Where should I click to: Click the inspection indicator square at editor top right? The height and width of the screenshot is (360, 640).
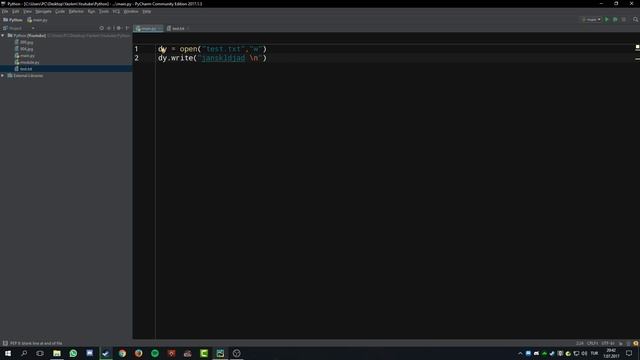click(x=637, y=47)
